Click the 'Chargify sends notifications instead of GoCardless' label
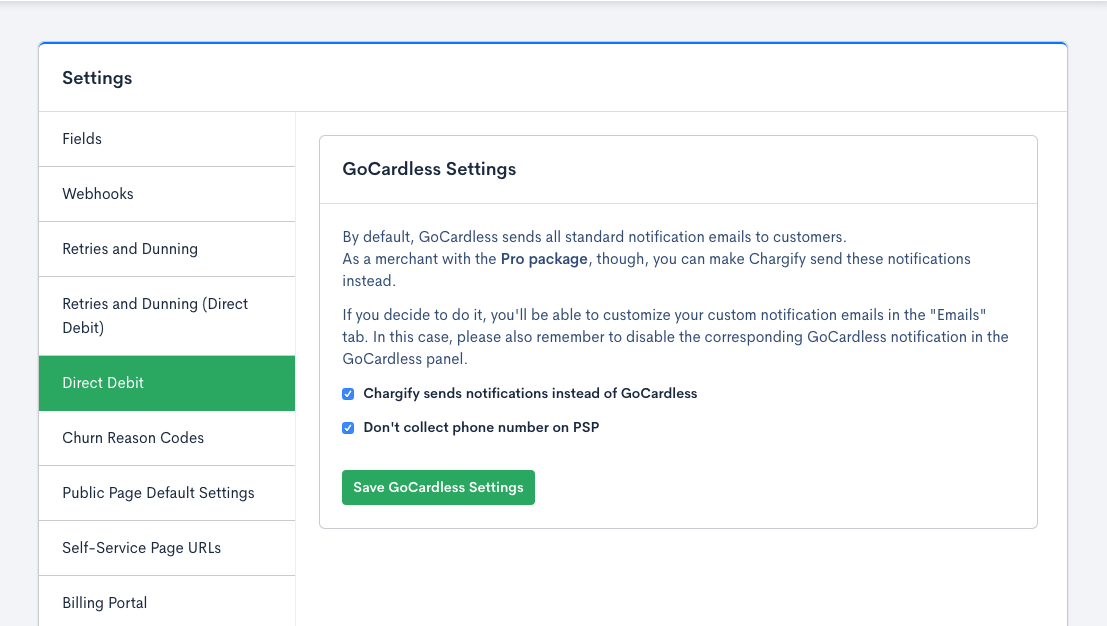 pyautogui.click(x=530, y=394)
